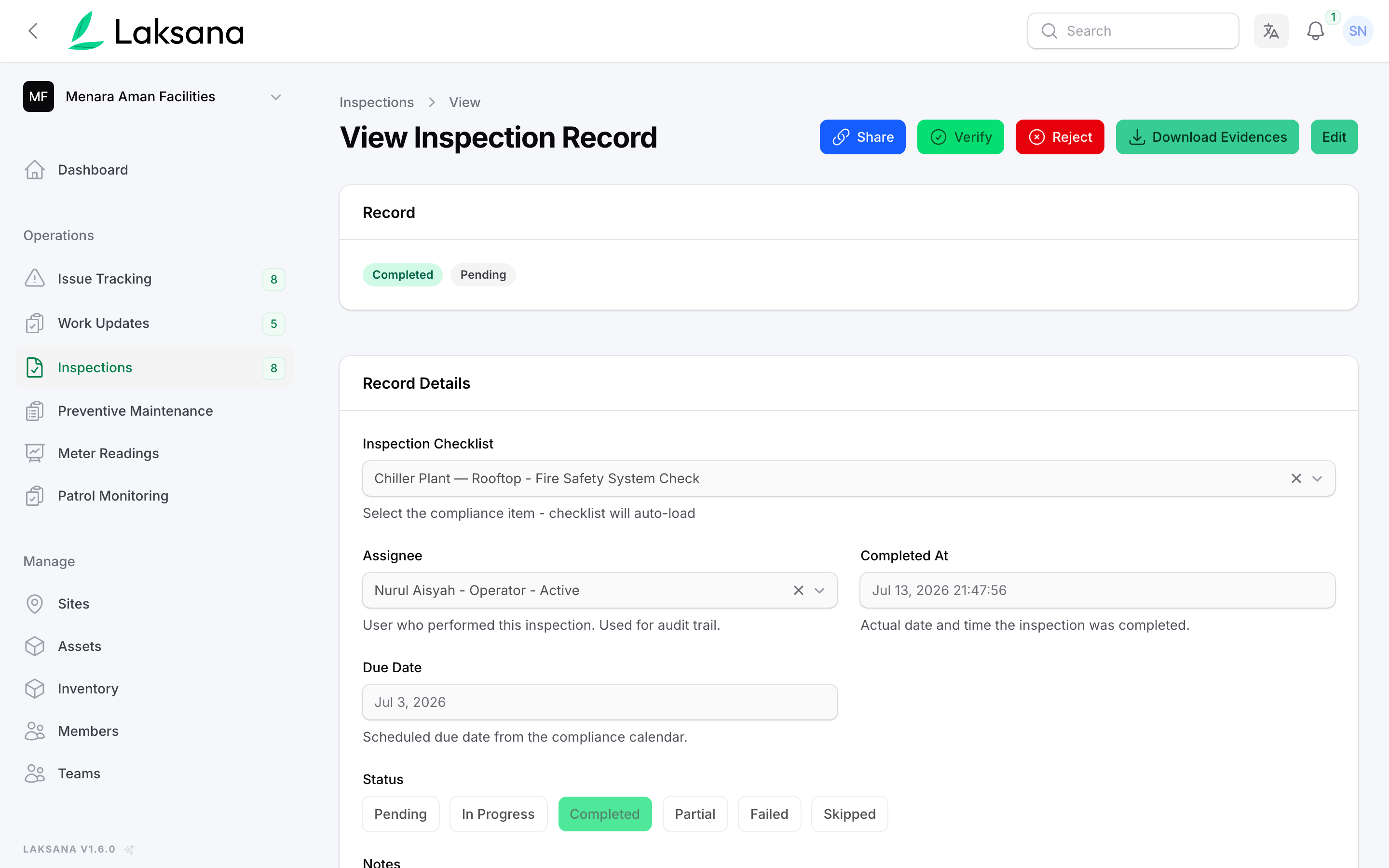Open Inventory page
Viewport: 1389px width, 868px height.
tap(154, 689)
